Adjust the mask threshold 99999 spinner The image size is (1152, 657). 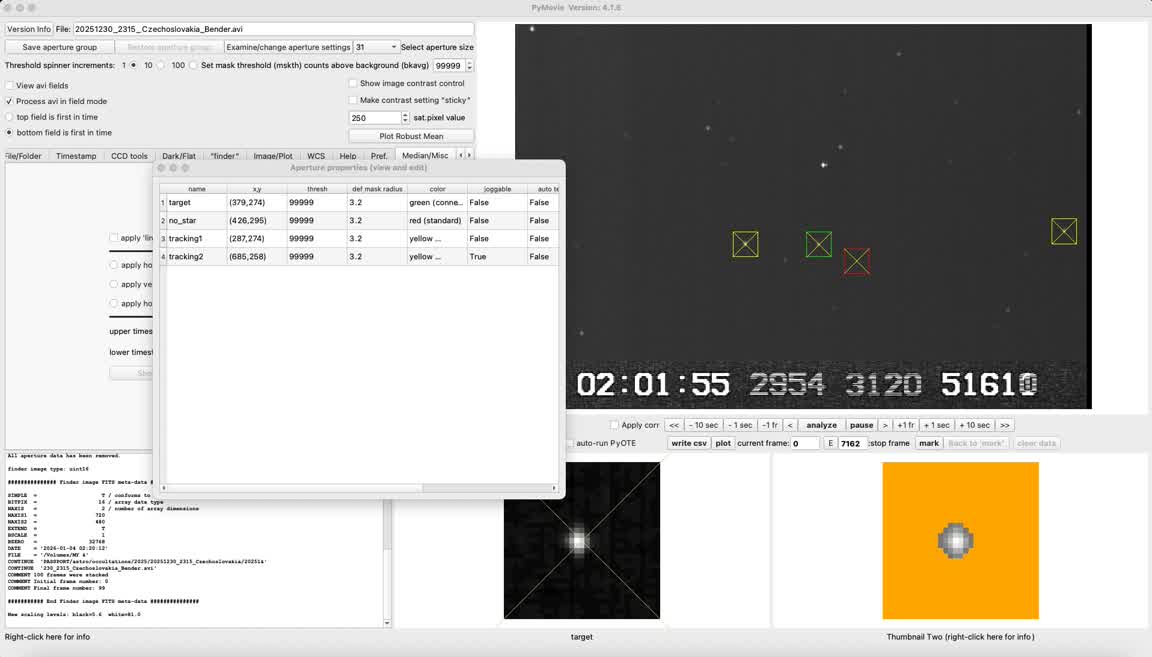click(469, 66)
